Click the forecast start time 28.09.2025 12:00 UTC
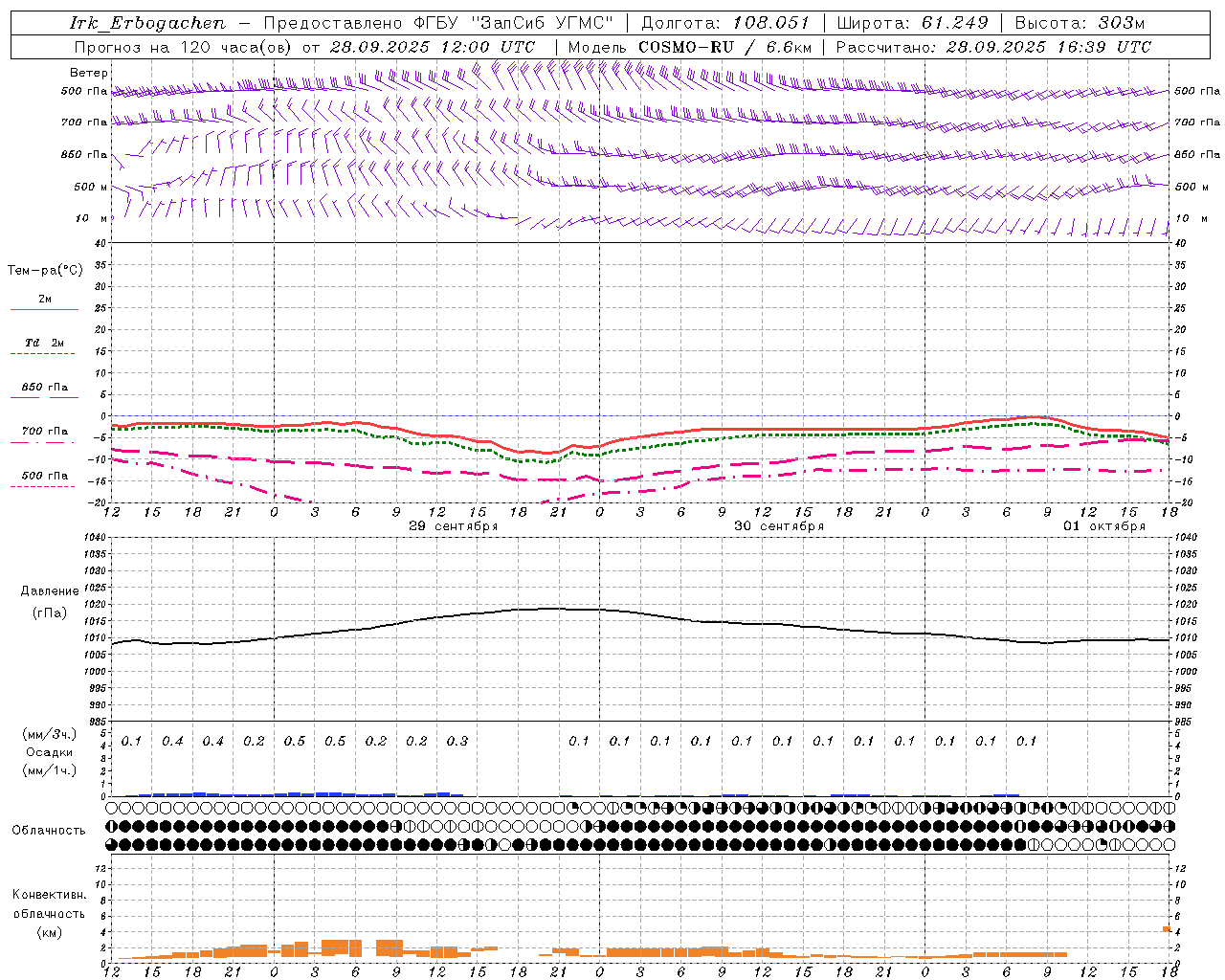 point(433,47)
